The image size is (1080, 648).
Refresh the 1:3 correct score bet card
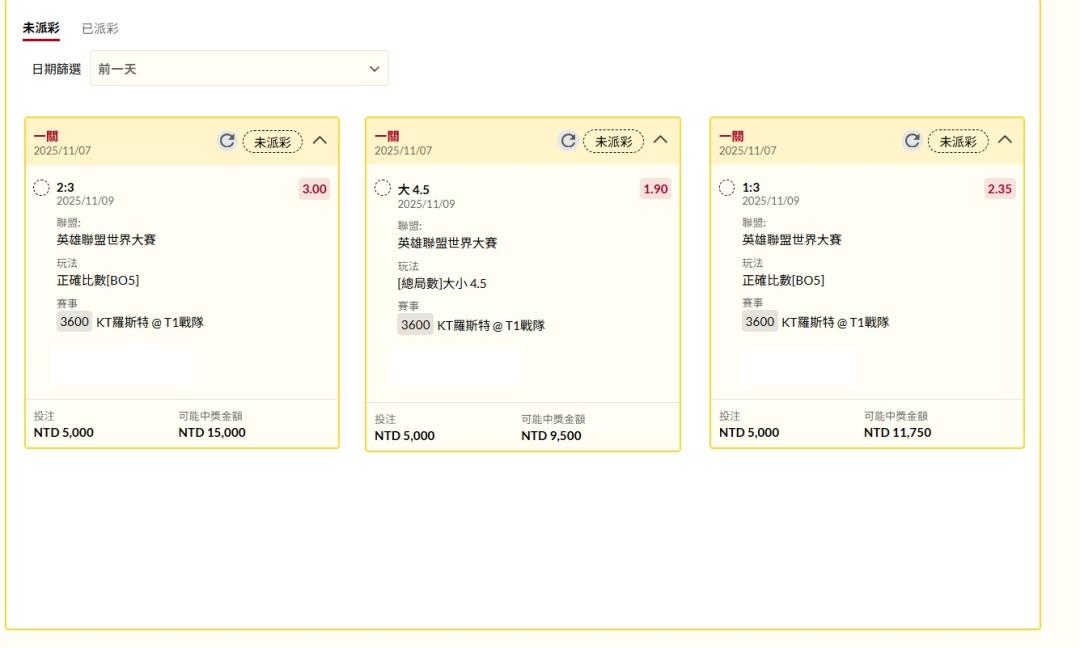click(912, 141)
